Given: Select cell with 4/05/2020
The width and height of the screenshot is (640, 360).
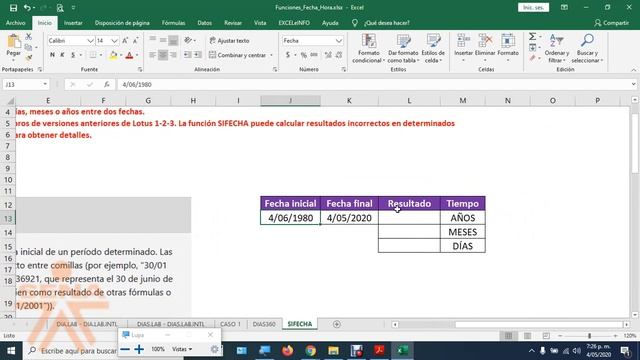Looking at the screenshot, I should tap(349, 218).
